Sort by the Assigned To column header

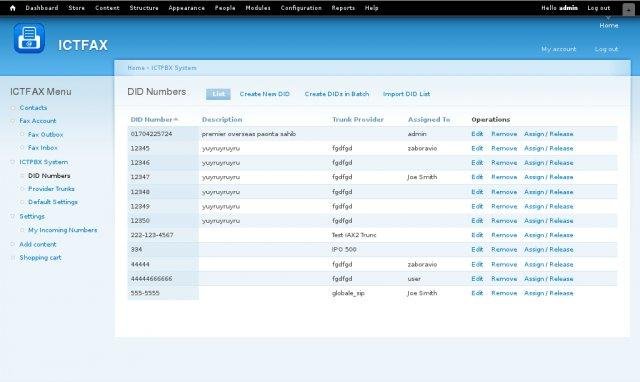coord(429,120)
